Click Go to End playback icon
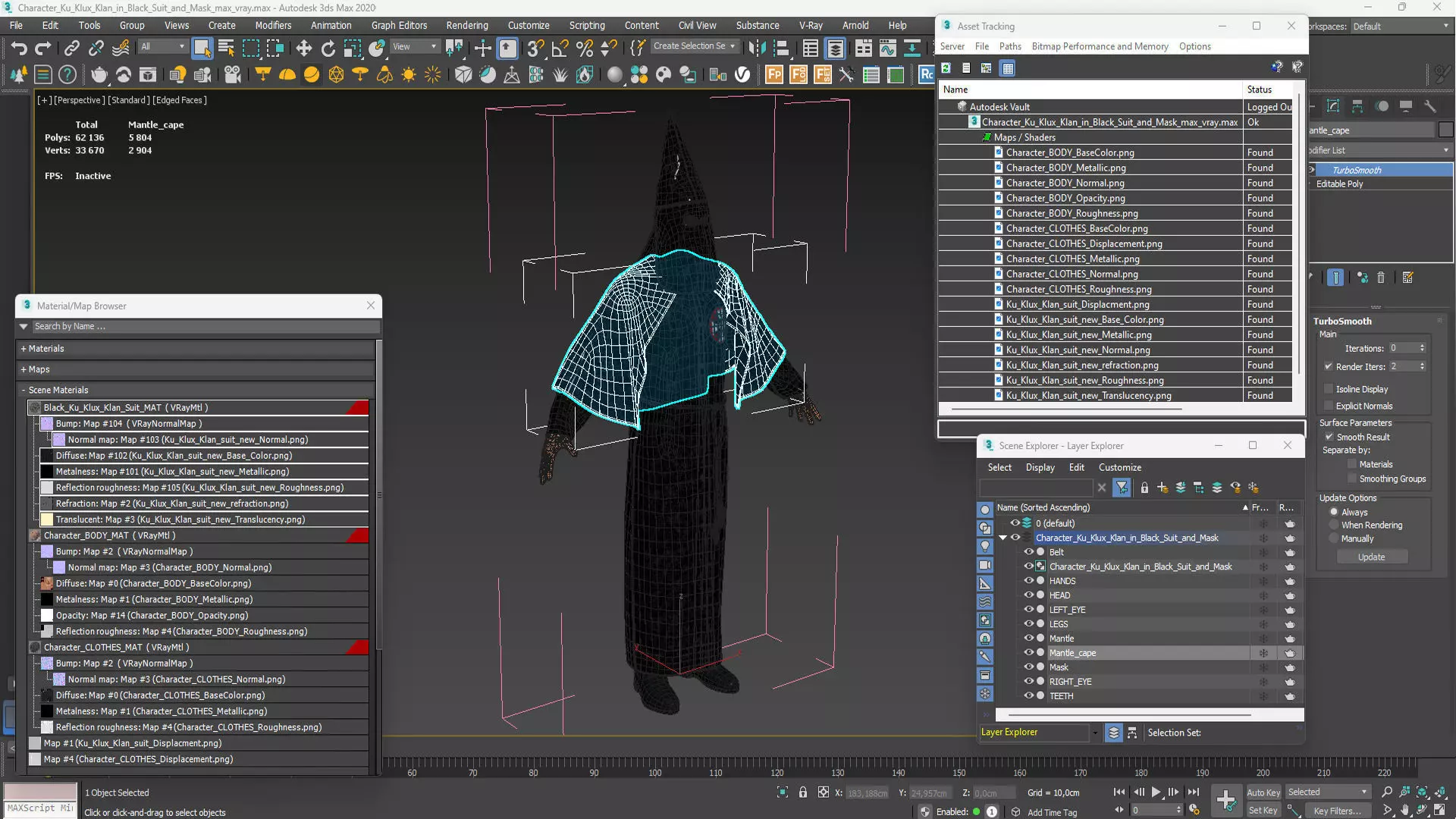The height and width of the screenshot is (819, 1456). click(1193, 792)
